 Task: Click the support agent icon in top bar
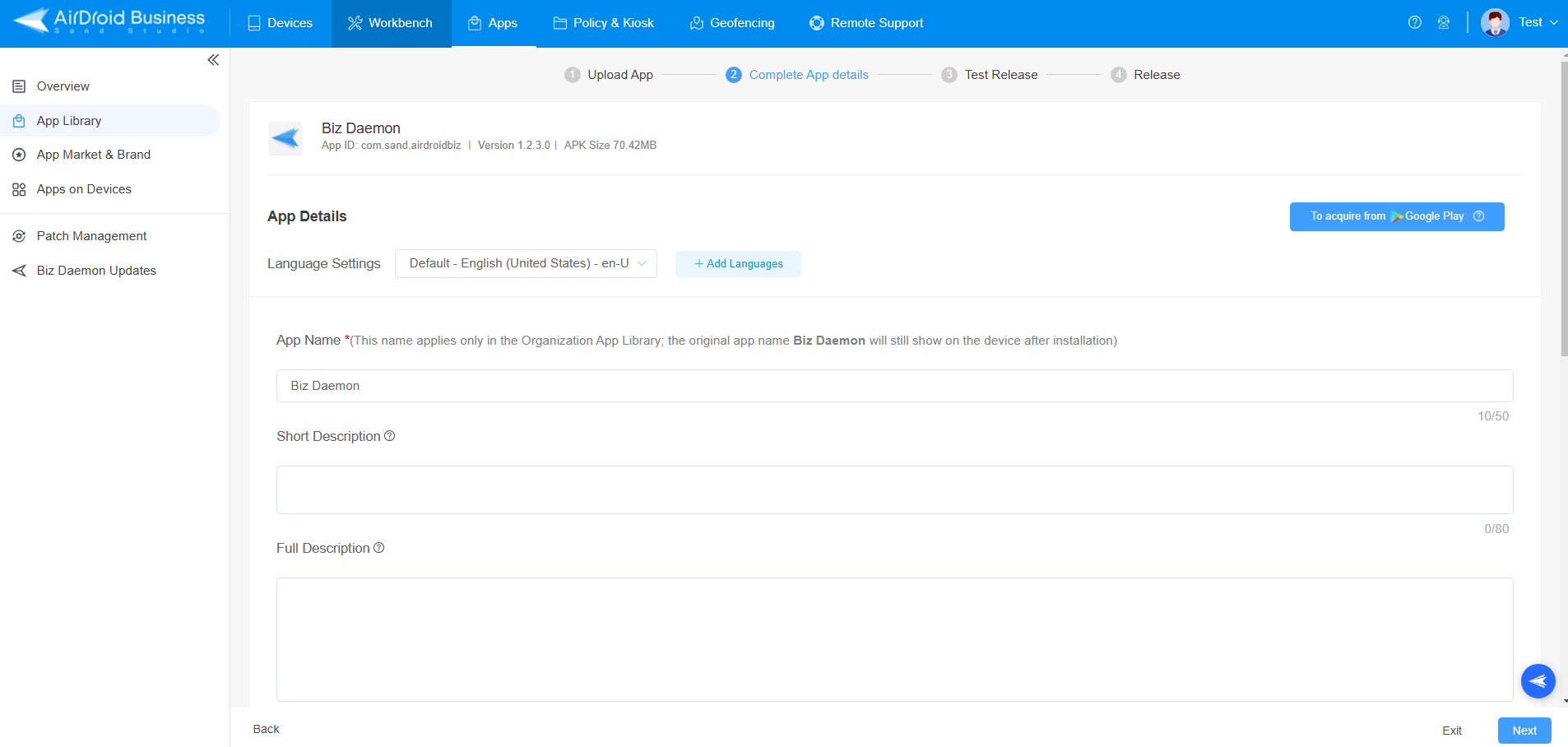(x=1445, y=22)
